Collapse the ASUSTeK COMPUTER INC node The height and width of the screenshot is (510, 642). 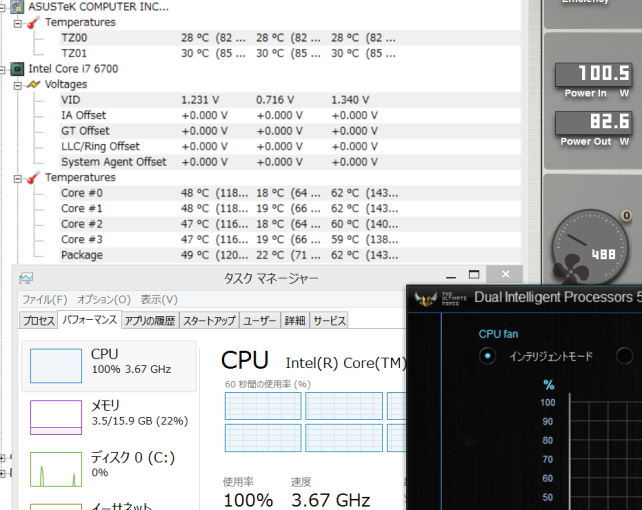click(x=2, y=8)
